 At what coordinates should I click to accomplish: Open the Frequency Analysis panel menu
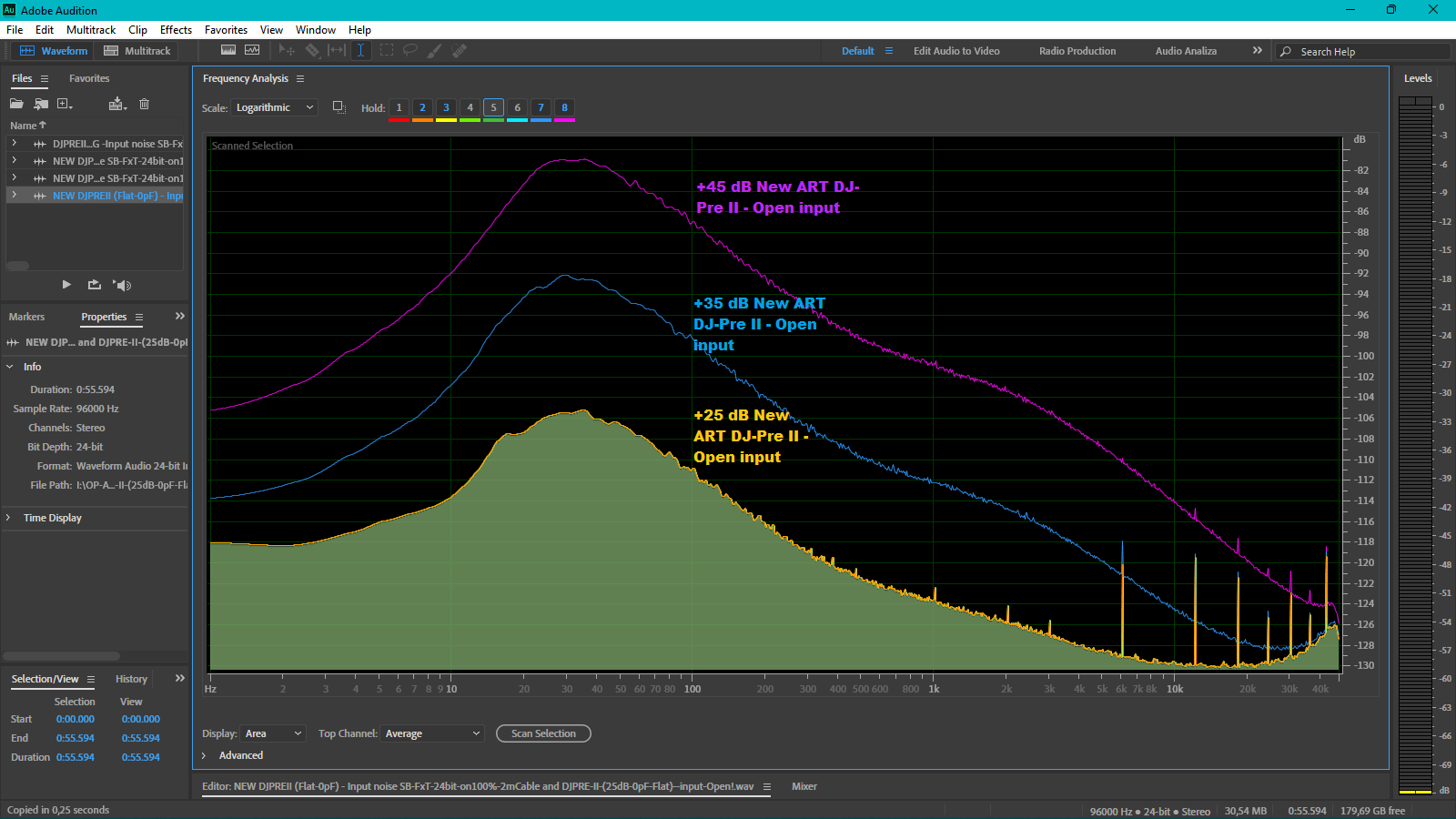pos(300,79)
